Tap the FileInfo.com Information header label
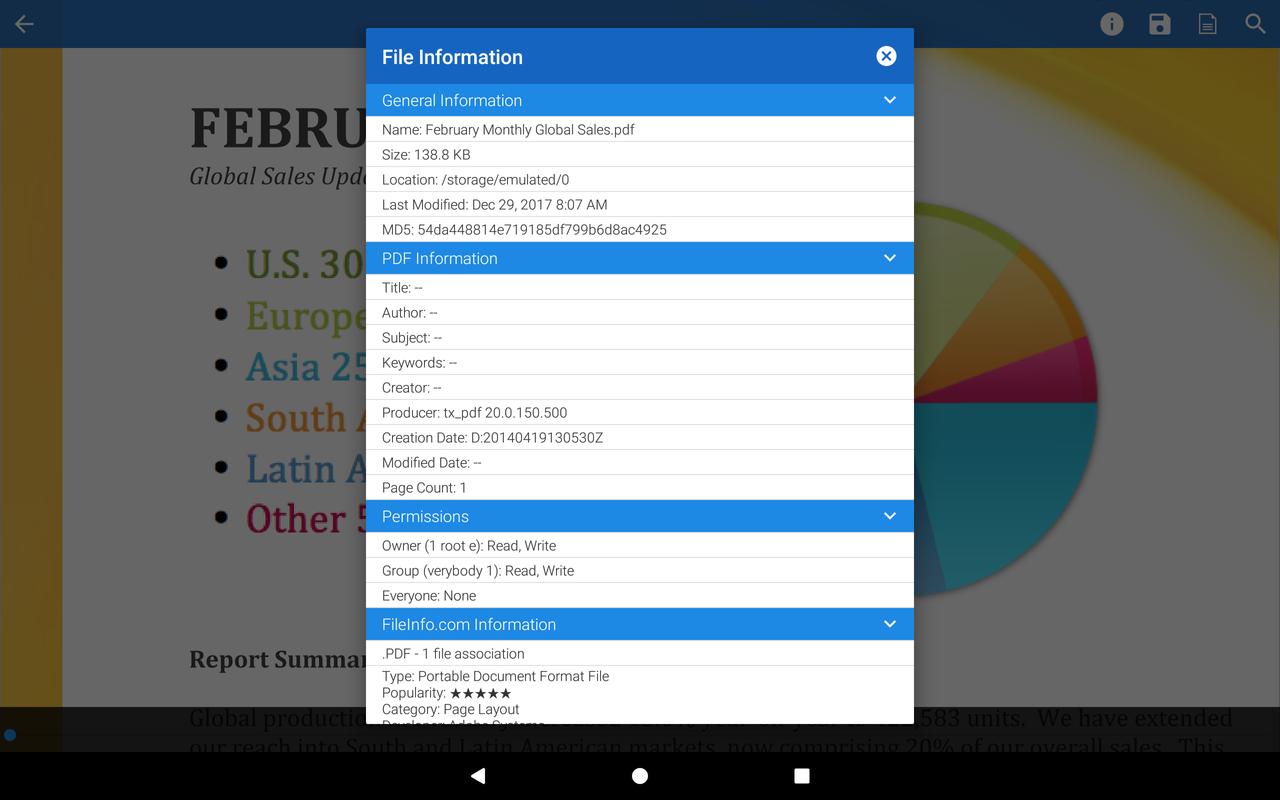1280x800 pixels. point(469,624)
